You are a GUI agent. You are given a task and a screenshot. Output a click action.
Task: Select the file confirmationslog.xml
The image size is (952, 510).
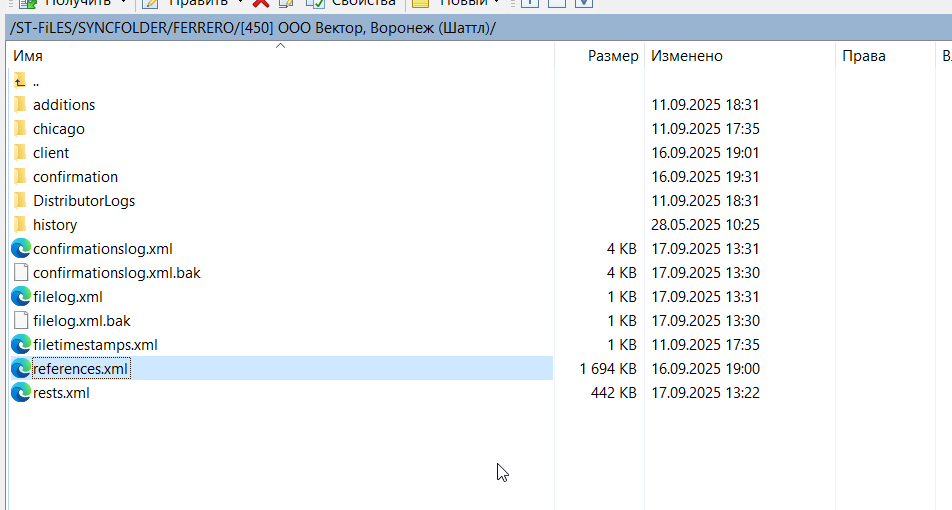point(103,248)
